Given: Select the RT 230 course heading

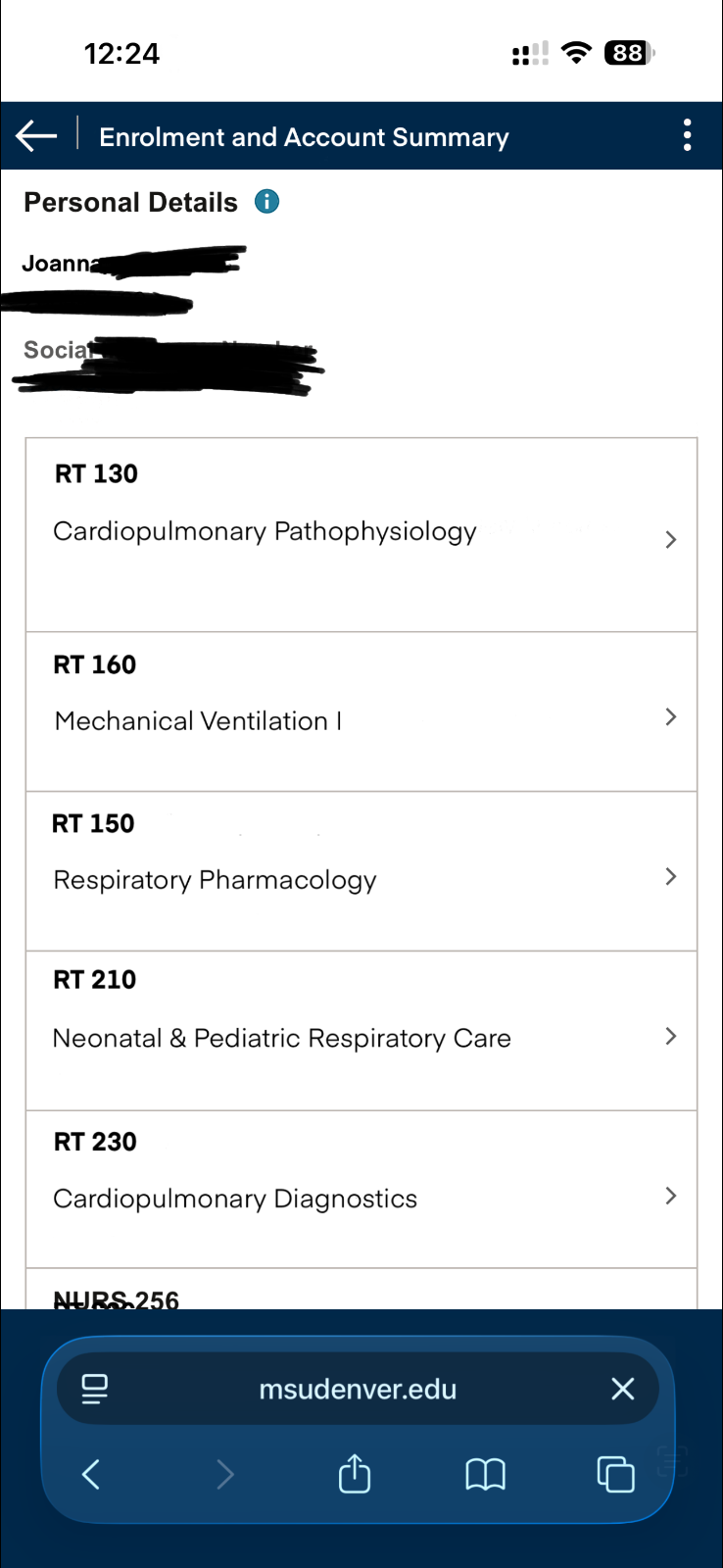Looking at the screenshot, I should tap(95, 1142).
